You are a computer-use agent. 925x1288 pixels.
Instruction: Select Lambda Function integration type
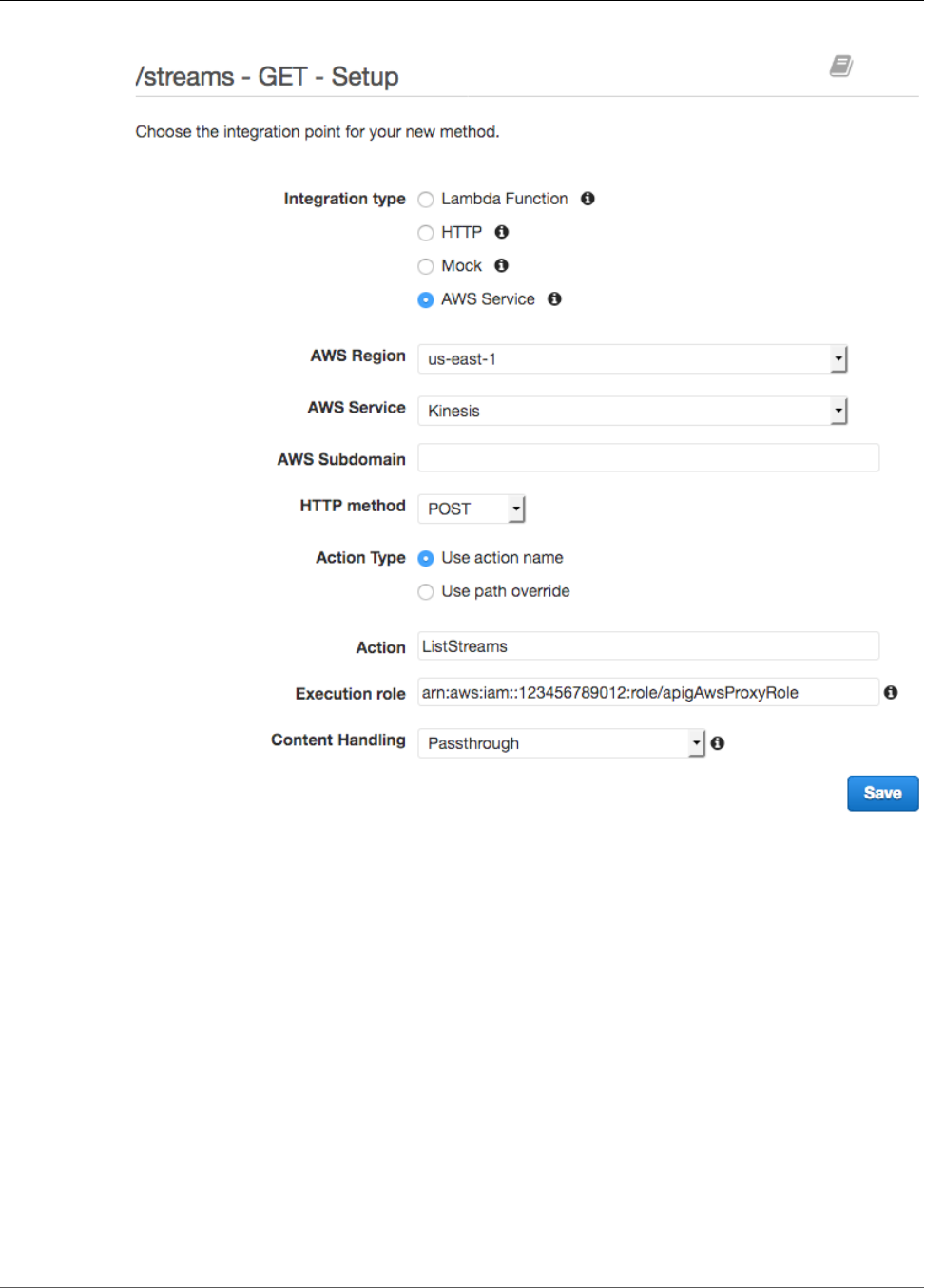tap(426, 200)
